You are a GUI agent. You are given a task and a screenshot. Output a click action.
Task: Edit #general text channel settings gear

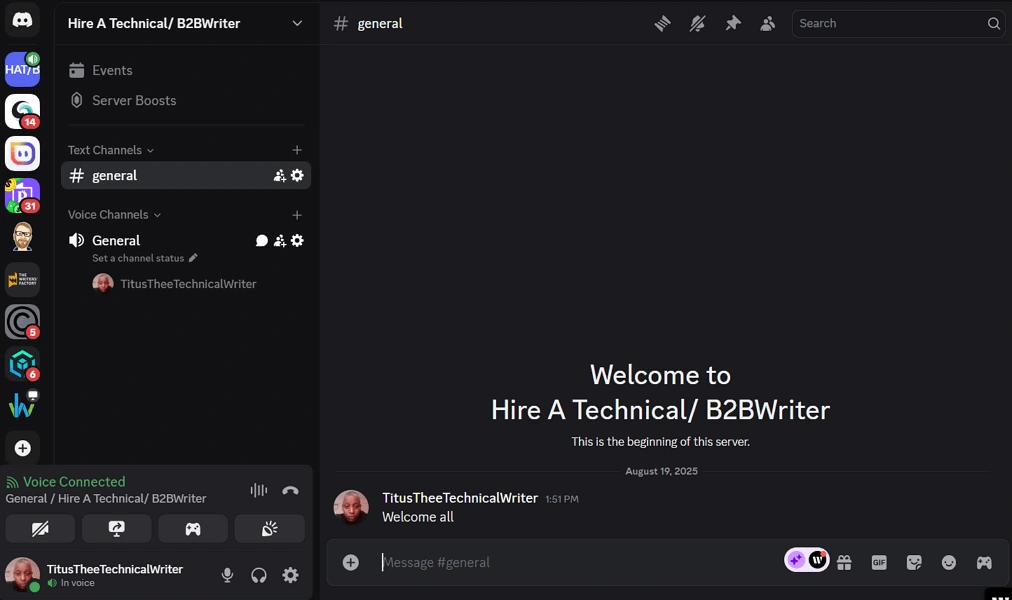[297, 175]
